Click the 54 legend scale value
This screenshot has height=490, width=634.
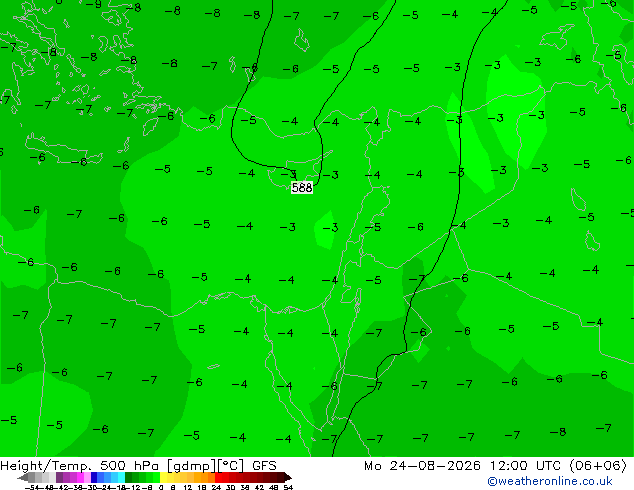click(x=288, y=487)
